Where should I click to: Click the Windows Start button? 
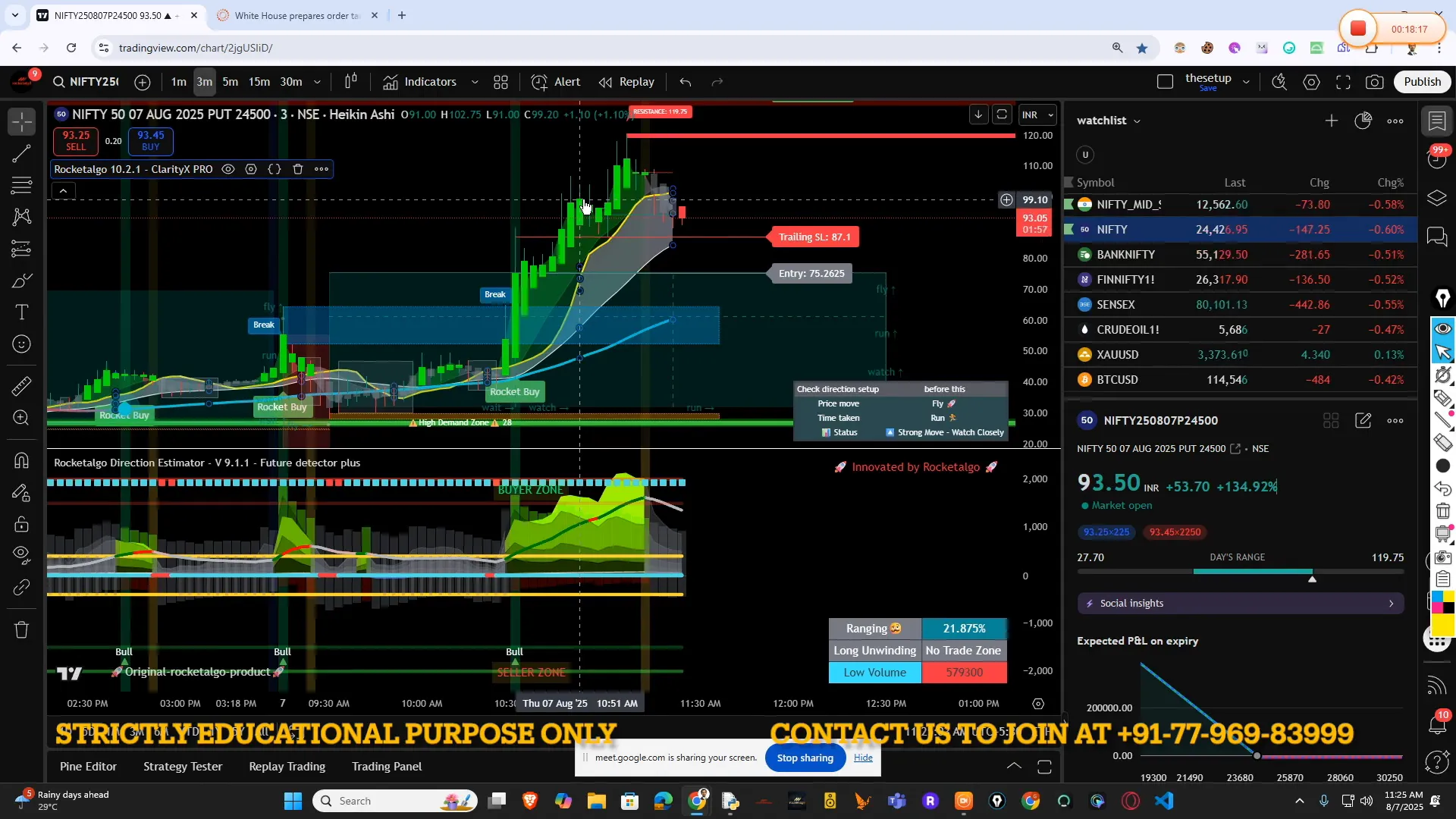pyautogui.click(x=293, y=801)
